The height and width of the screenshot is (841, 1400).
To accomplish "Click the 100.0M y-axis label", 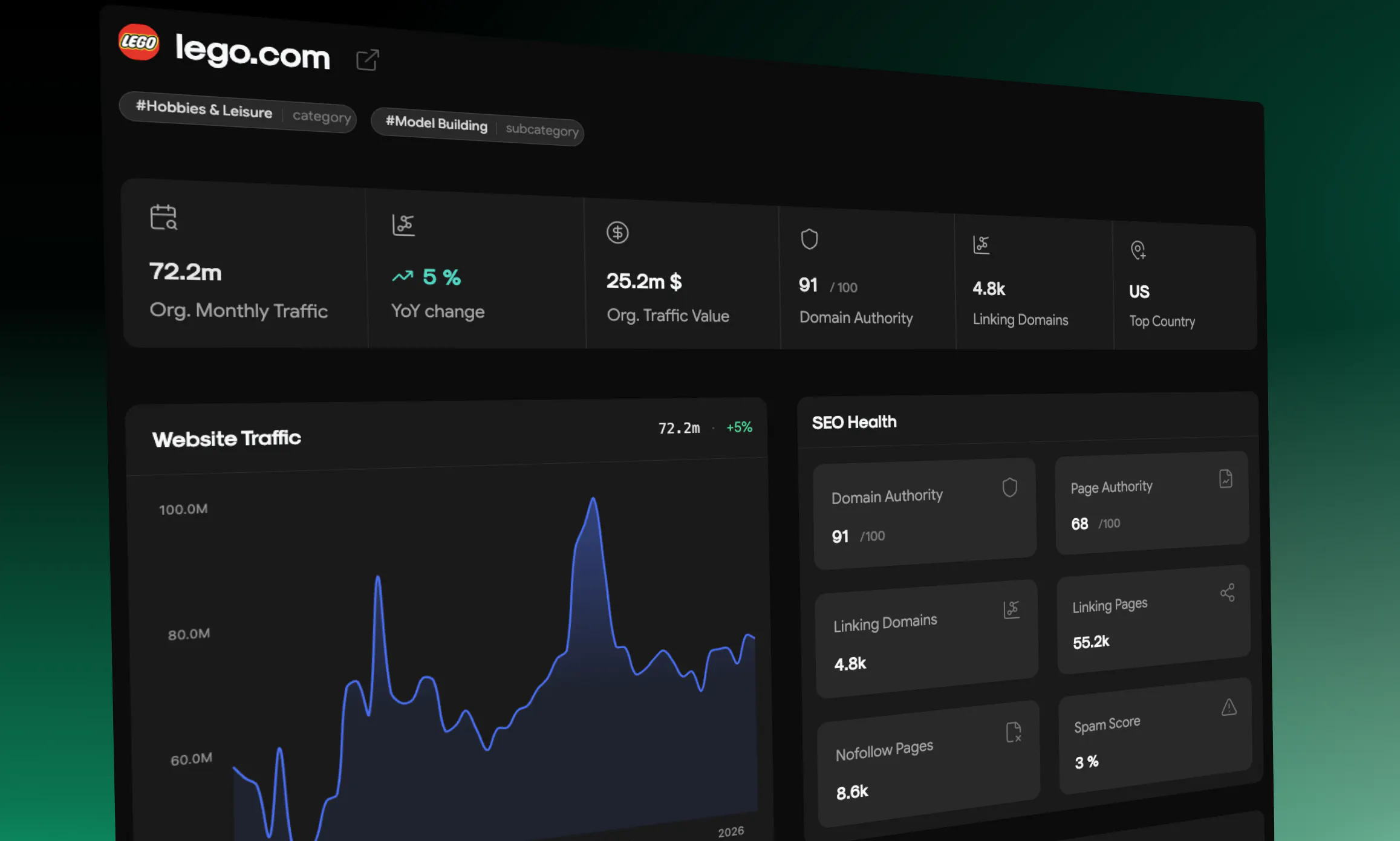I will click(183, 509).
